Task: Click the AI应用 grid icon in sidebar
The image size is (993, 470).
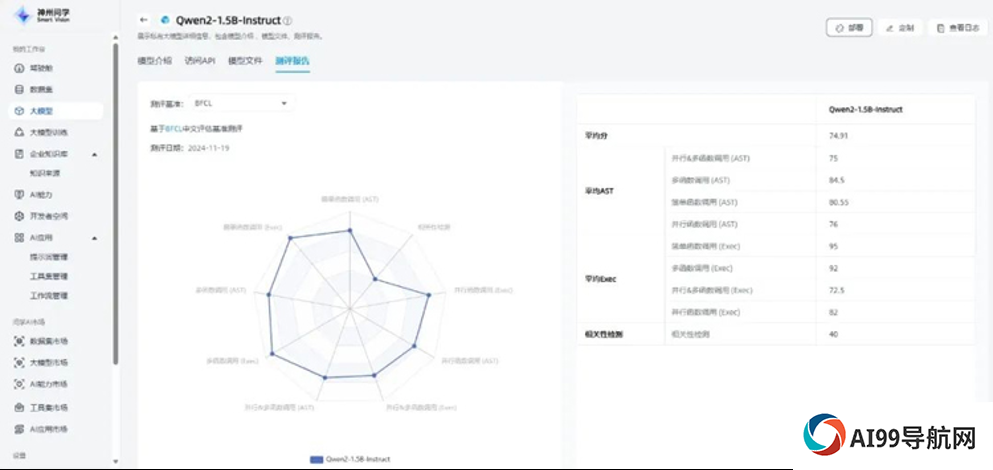Action: tap(19, 238)
